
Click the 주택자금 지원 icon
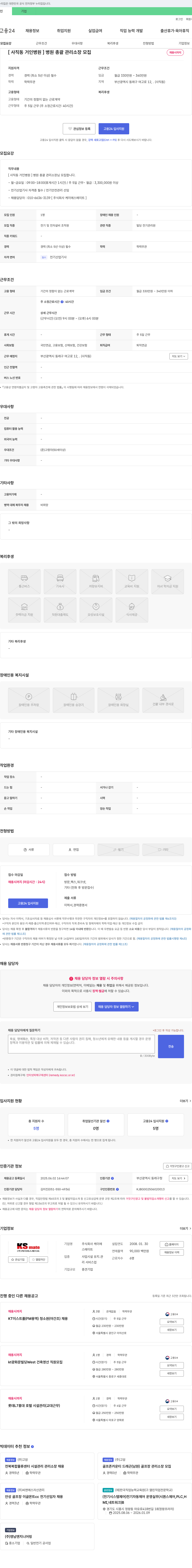coord(24,610)
